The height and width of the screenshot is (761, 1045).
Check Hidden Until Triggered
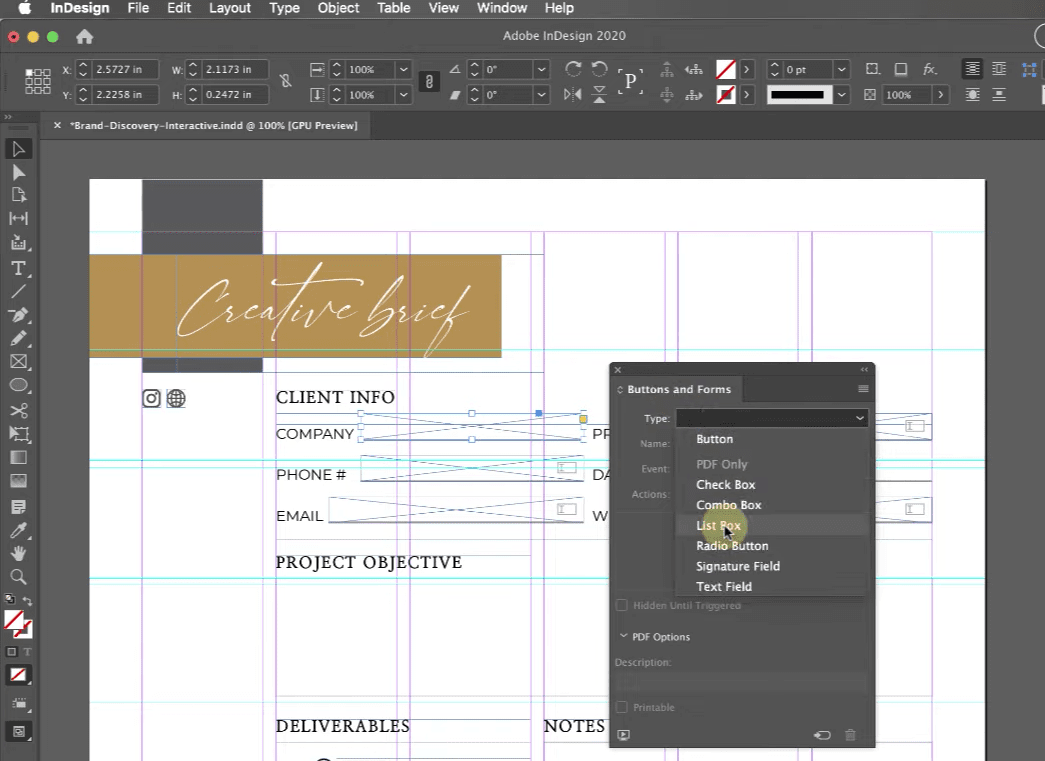coord(621,605)
